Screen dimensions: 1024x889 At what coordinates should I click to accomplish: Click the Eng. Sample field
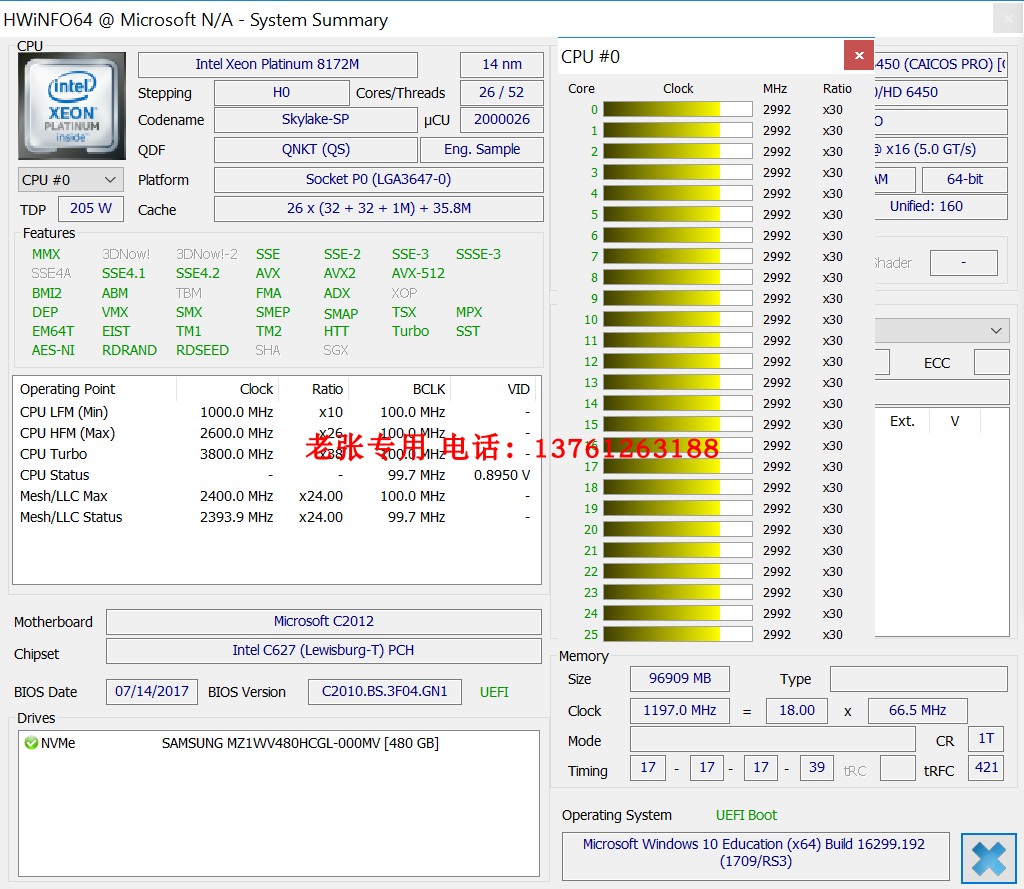[482, 150]
